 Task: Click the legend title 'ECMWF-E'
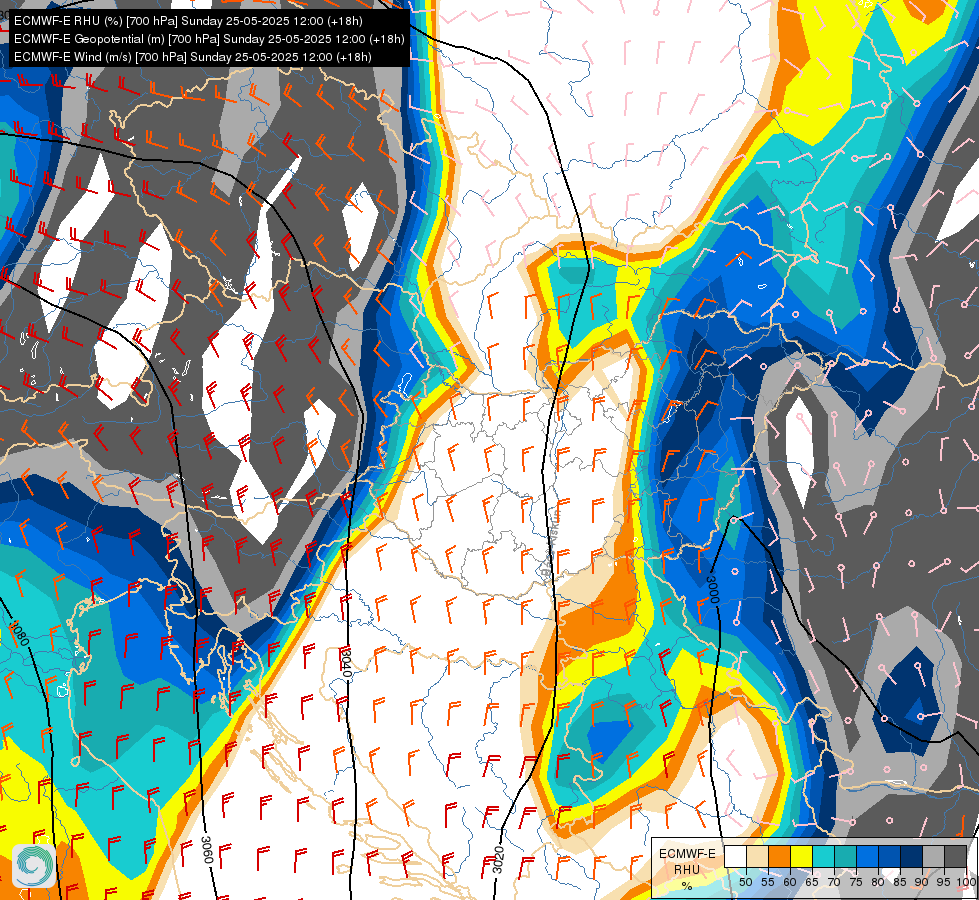(x=687, y=854)
